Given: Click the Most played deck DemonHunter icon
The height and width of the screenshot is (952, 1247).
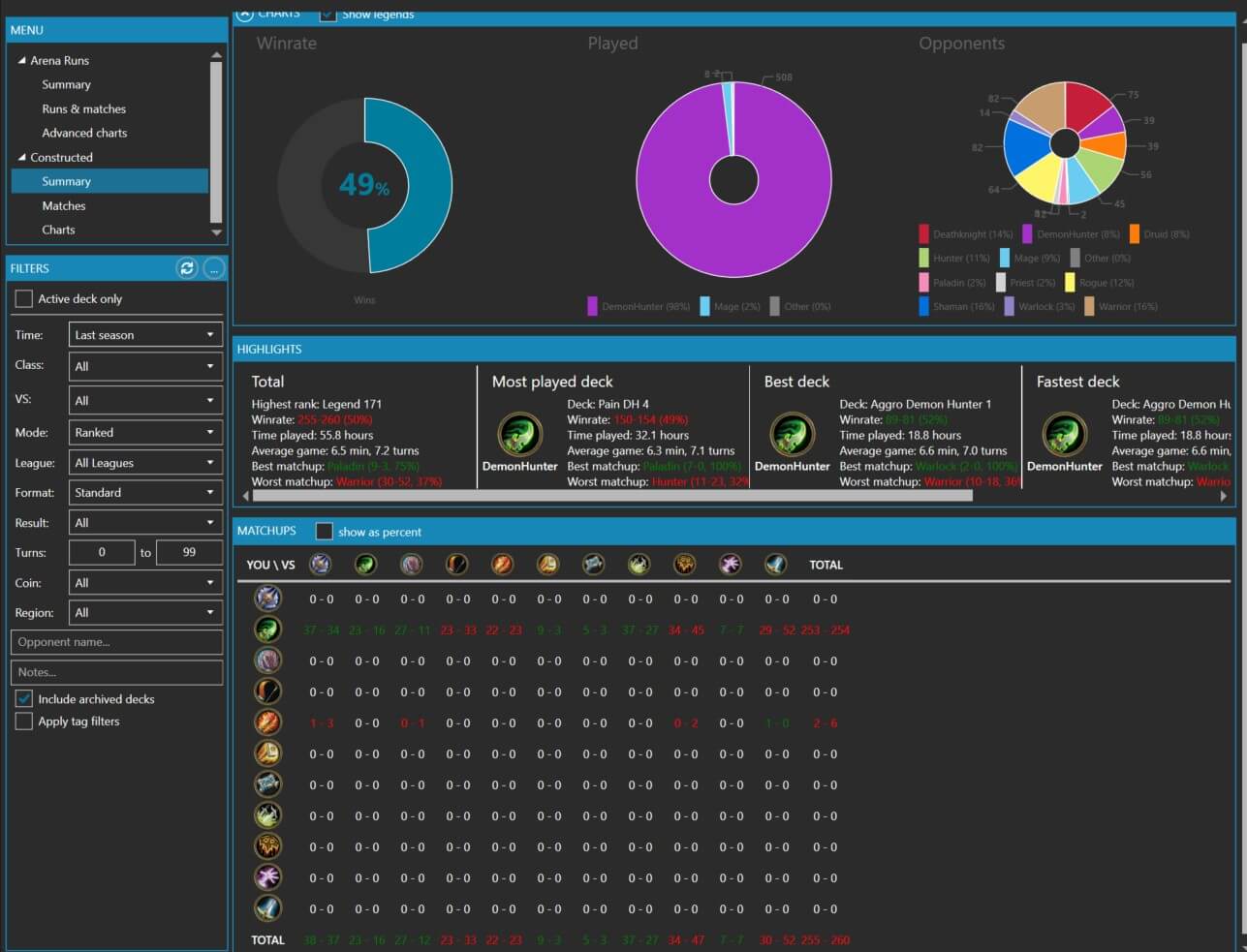Looking at the screenshot, I should pyautogui.click(x=519, y=434).
